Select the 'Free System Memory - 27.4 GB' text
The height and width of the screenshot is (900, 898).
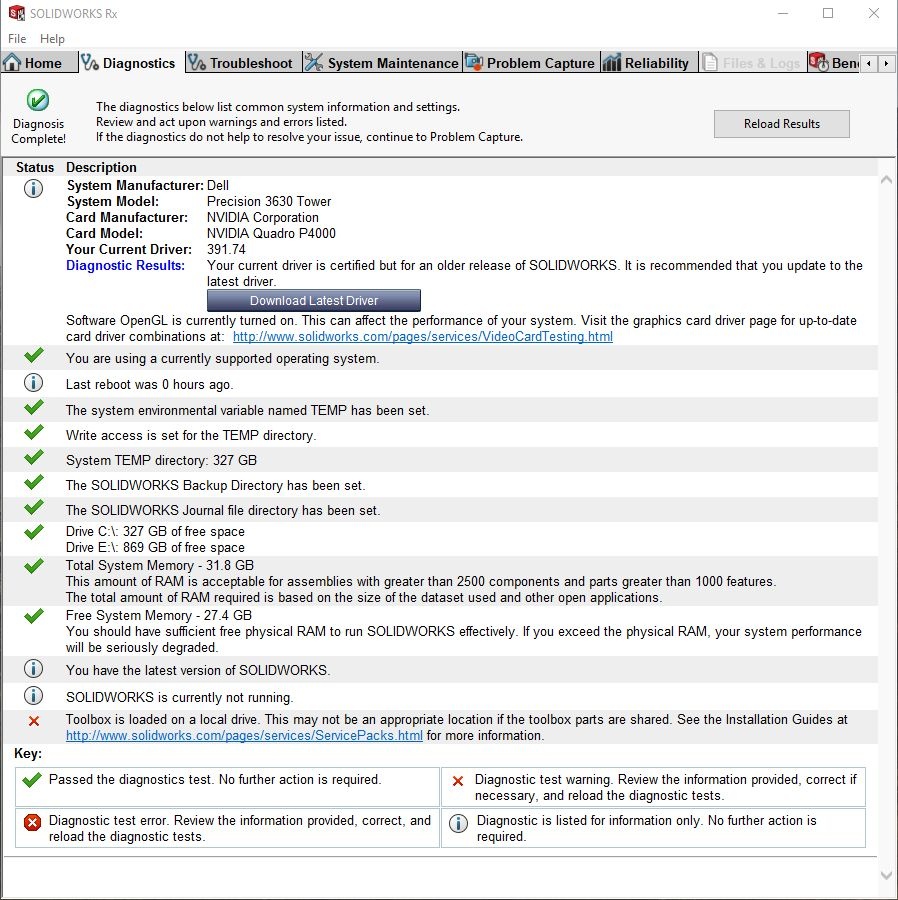coord(159,615)
